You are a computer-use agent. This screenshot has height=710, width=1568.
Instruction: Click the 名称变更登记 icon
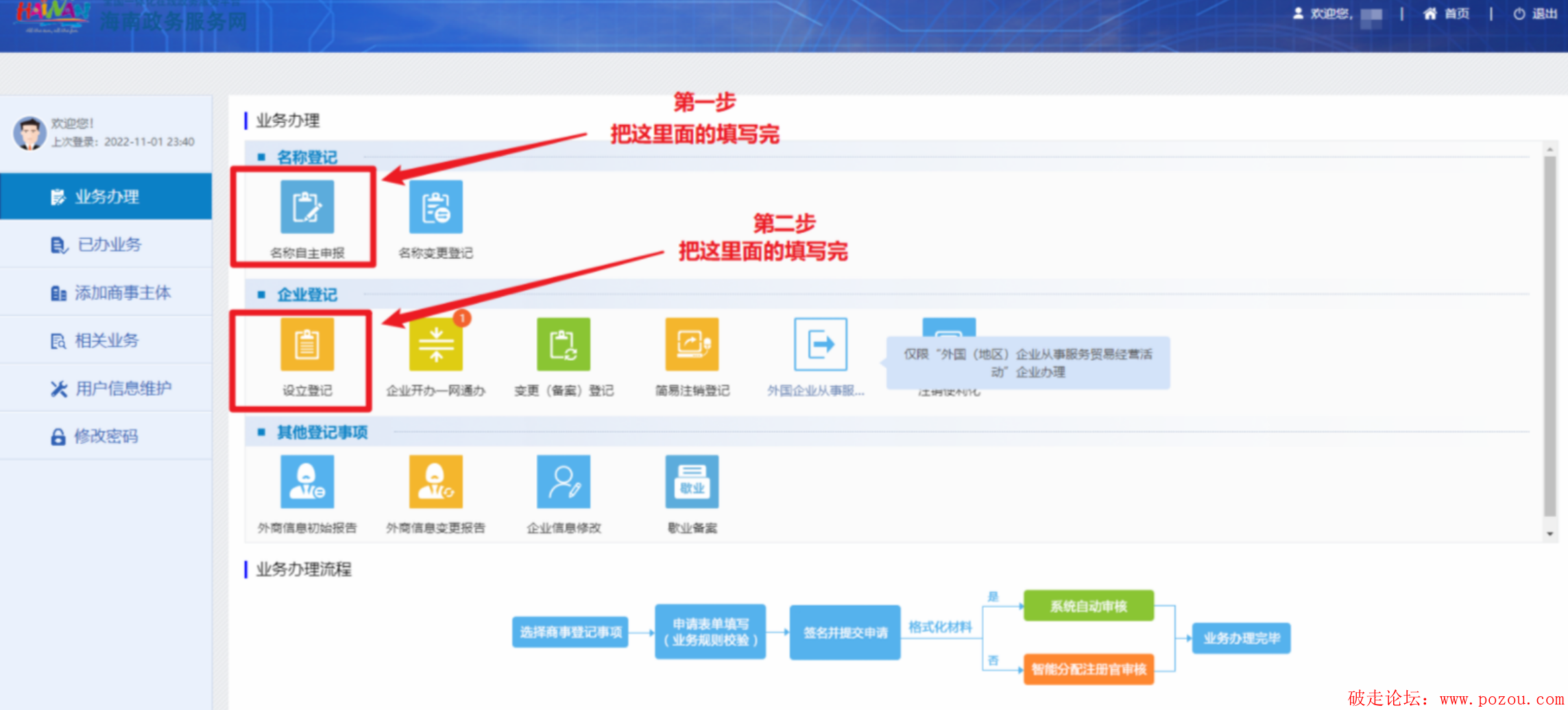pos(435,207)
